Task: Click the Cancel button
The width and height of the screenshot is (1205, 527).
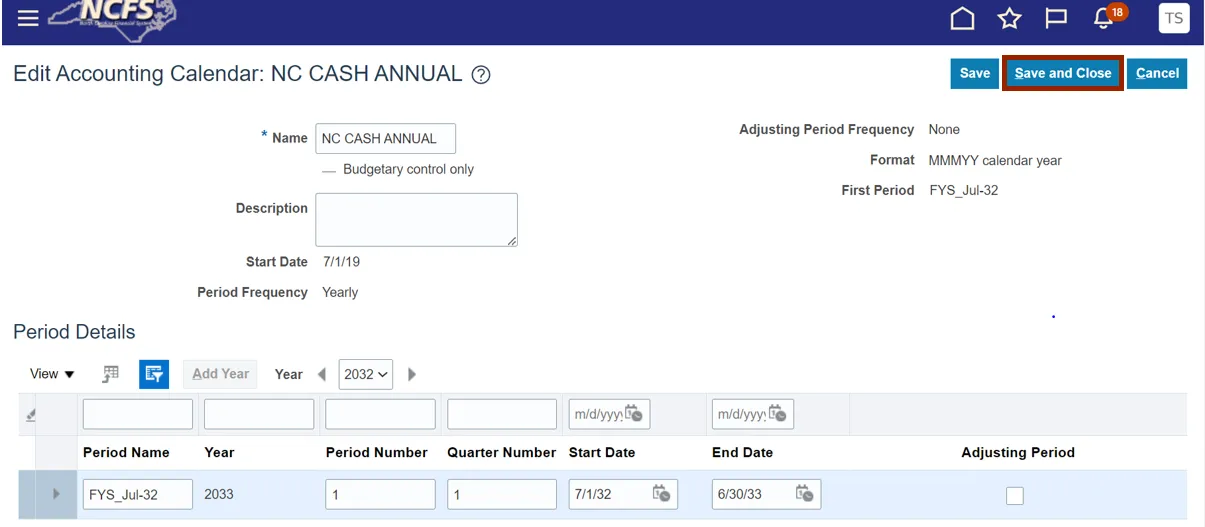Action: 1157,73
